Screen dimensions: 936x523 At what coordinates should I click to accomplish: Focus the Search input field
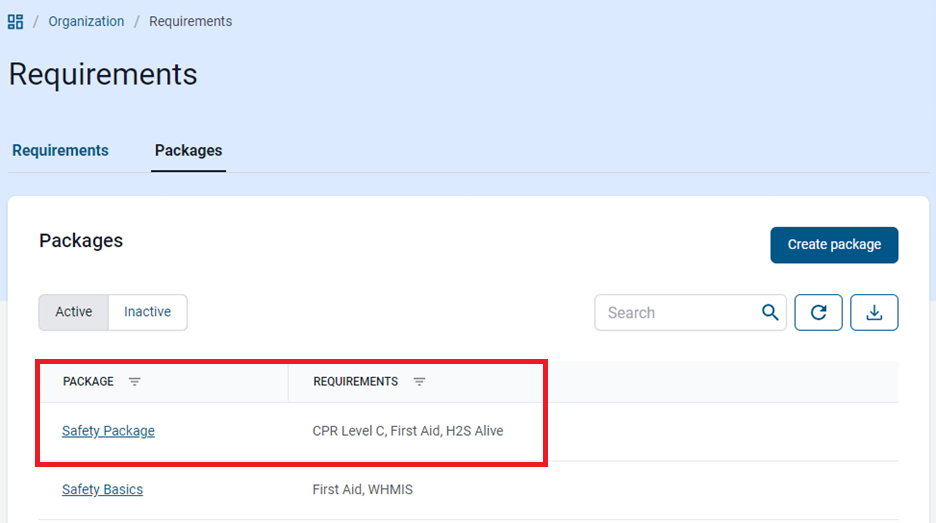click(675, 312)
